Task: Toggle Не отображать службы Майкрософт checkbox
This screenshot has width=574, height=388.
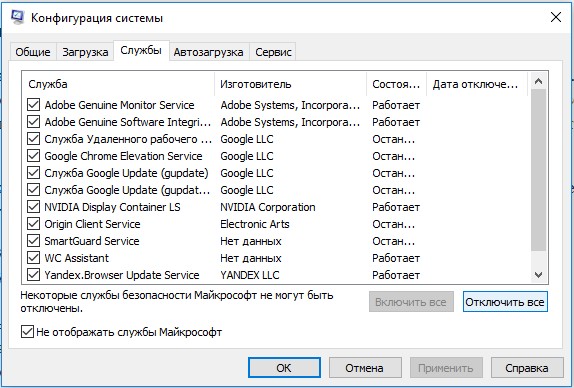Action: [x=27, y=332]
